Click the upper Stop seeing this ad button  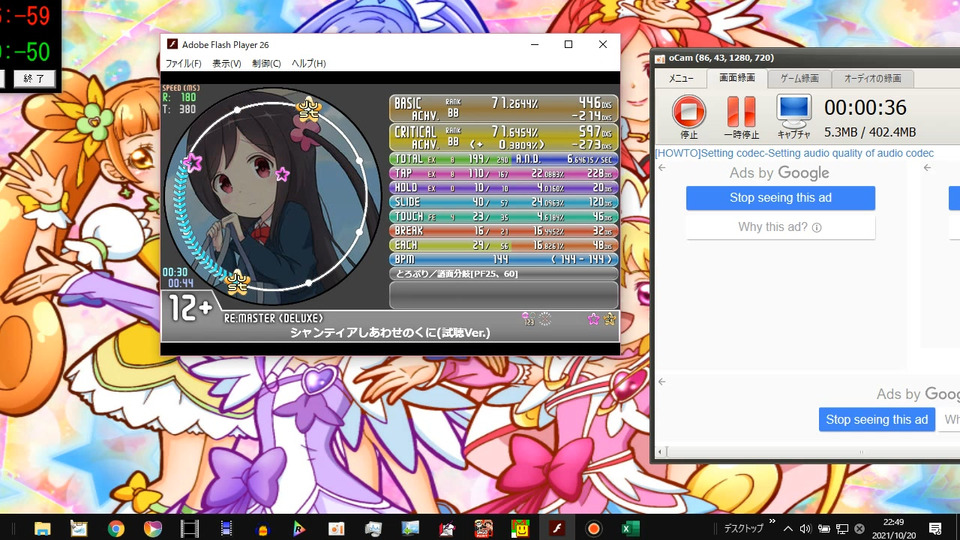(781, 198)
